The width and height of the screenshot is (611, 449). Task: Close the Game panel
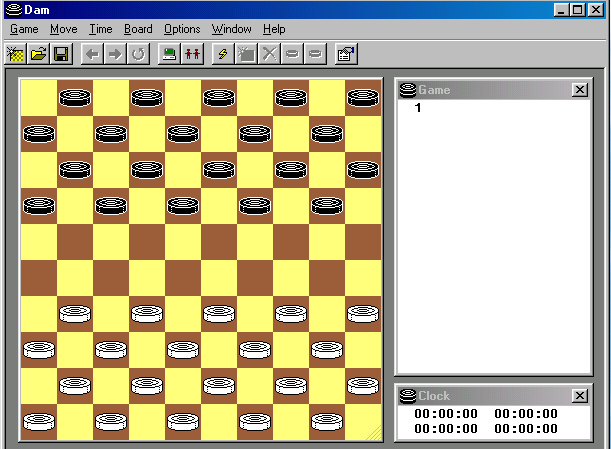[580, 90]
